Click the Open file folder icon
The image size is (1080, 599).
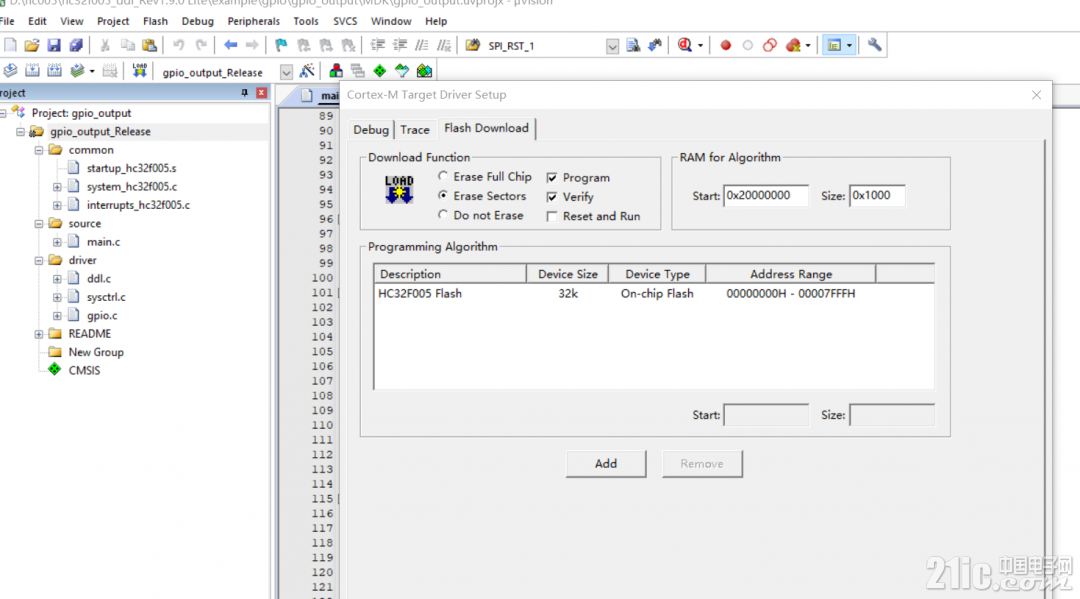tap(32, 45)
